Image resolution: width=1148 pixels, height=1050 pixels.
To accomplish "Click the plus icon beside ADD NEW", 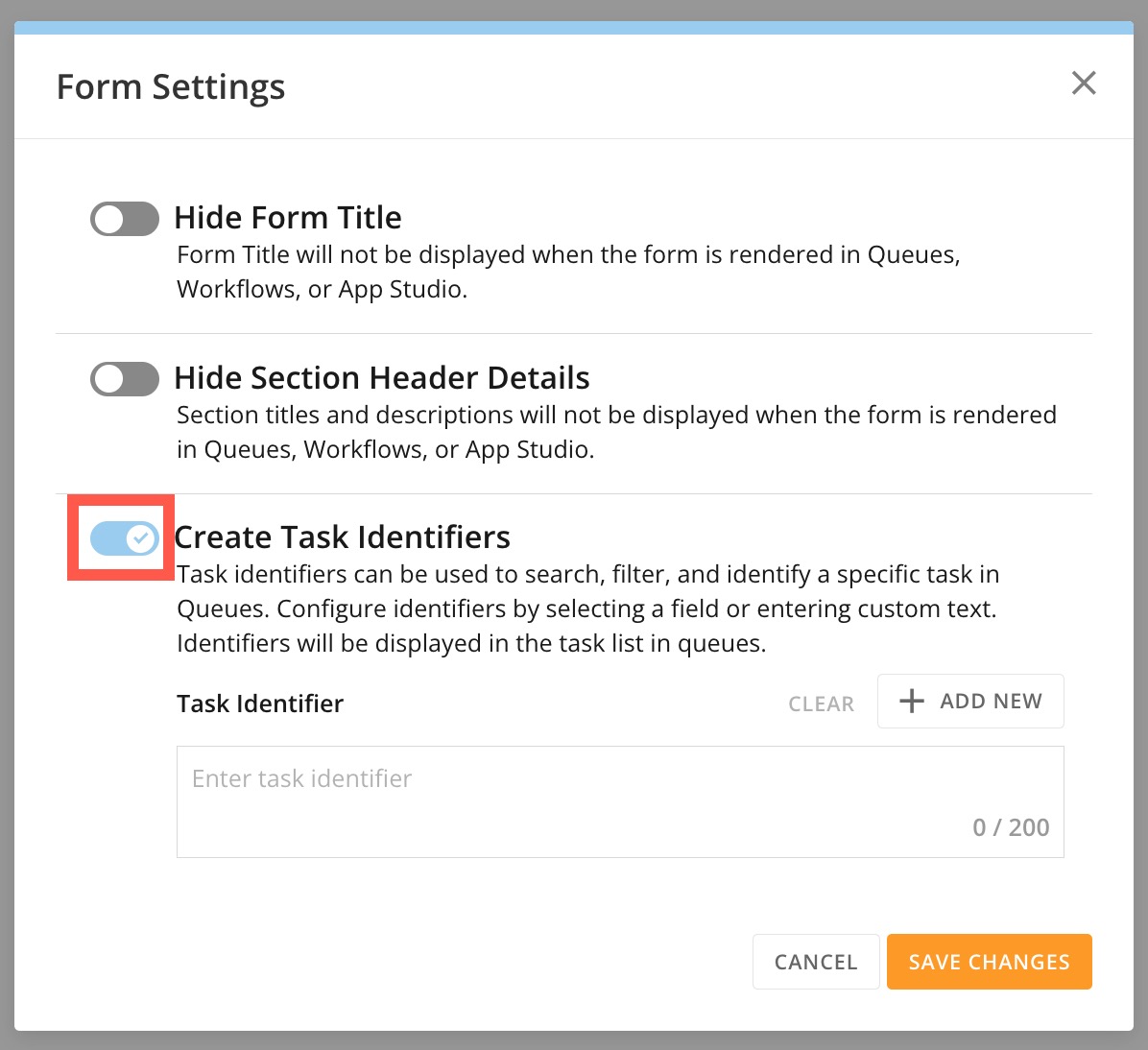I will click(912, 702).
